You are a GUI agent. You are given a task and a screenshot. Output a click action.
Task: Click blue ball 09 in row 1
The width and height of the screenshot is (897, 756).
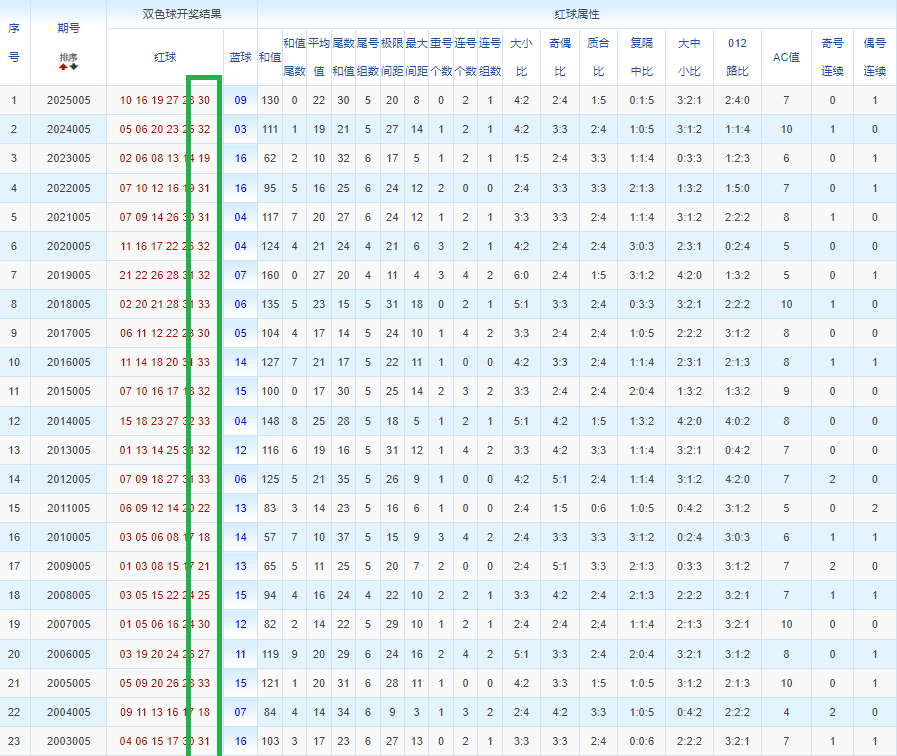240,100
